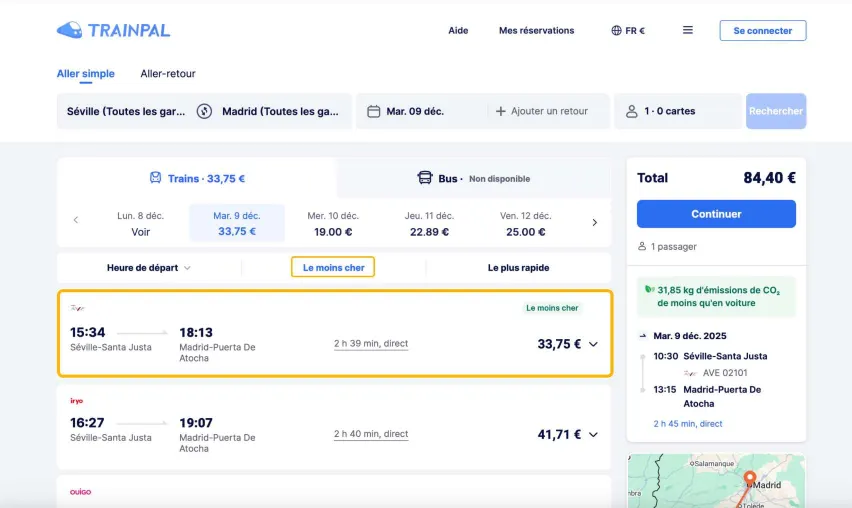Click the person icon beside 1 passager
Image resolution: width=852 pixels, height=508 pixels.
coord(642,246)
